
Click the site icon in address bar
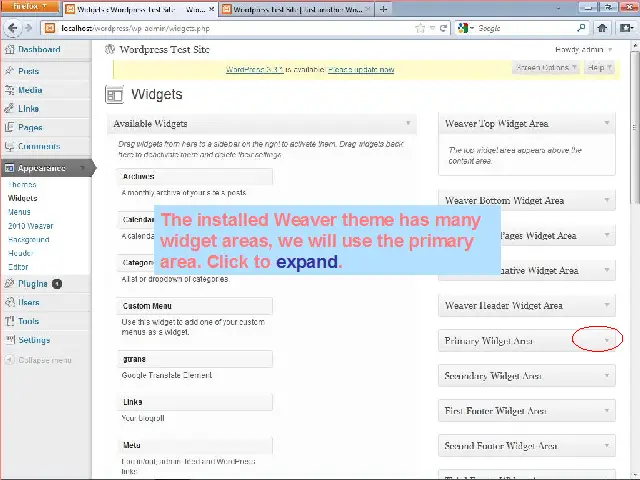click(50, 28)
